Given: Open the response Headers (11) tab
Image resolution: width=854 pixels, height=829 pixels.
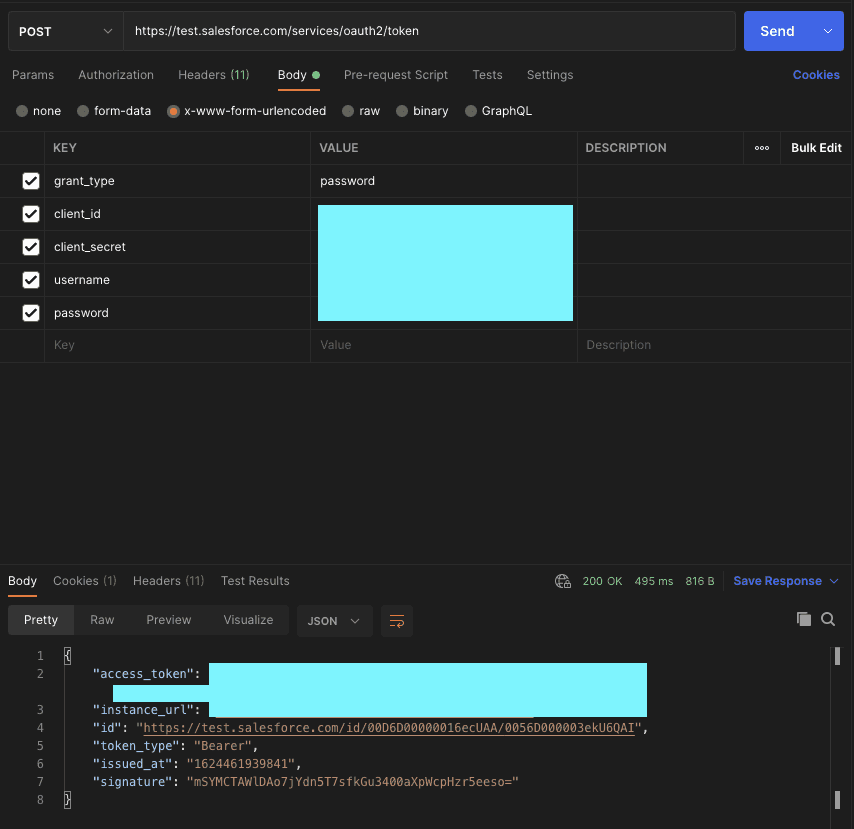Looking at the screenshot, I should click(x=168, y=581).
